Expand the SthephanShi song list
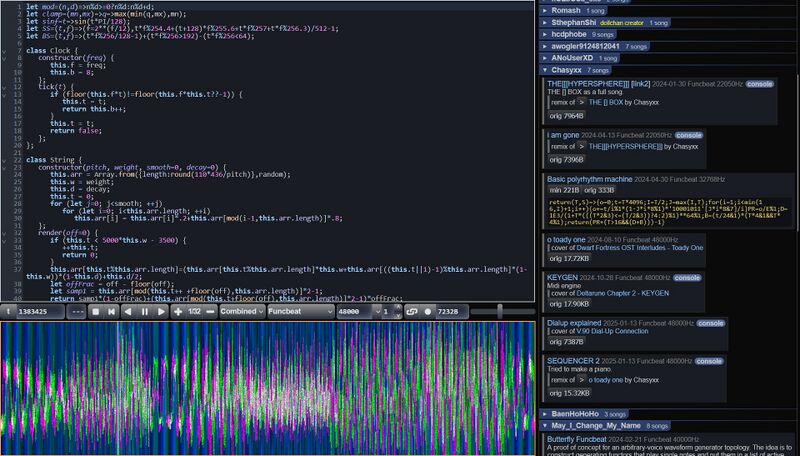The image size is (800, 456). (x=605, y=23)
